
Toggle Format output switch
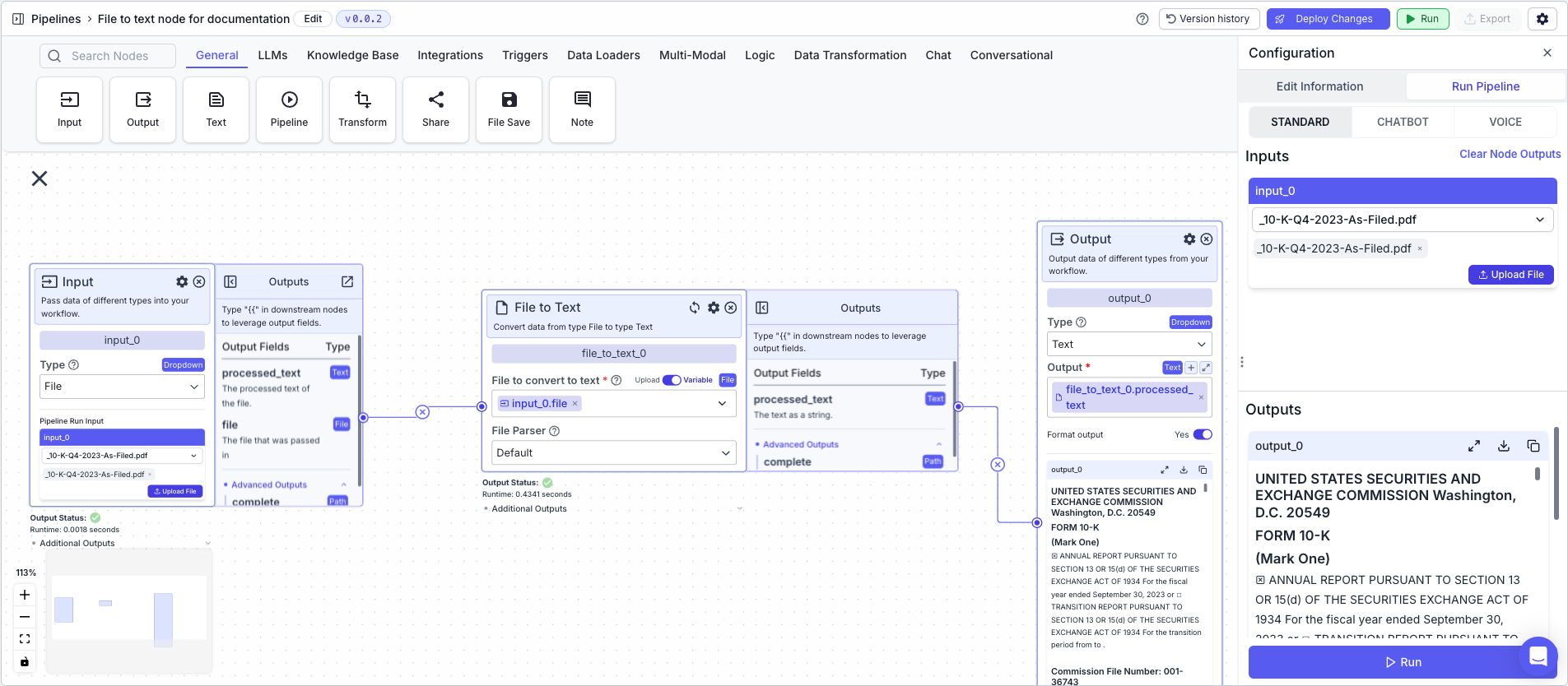click(x=1203, y=434)
